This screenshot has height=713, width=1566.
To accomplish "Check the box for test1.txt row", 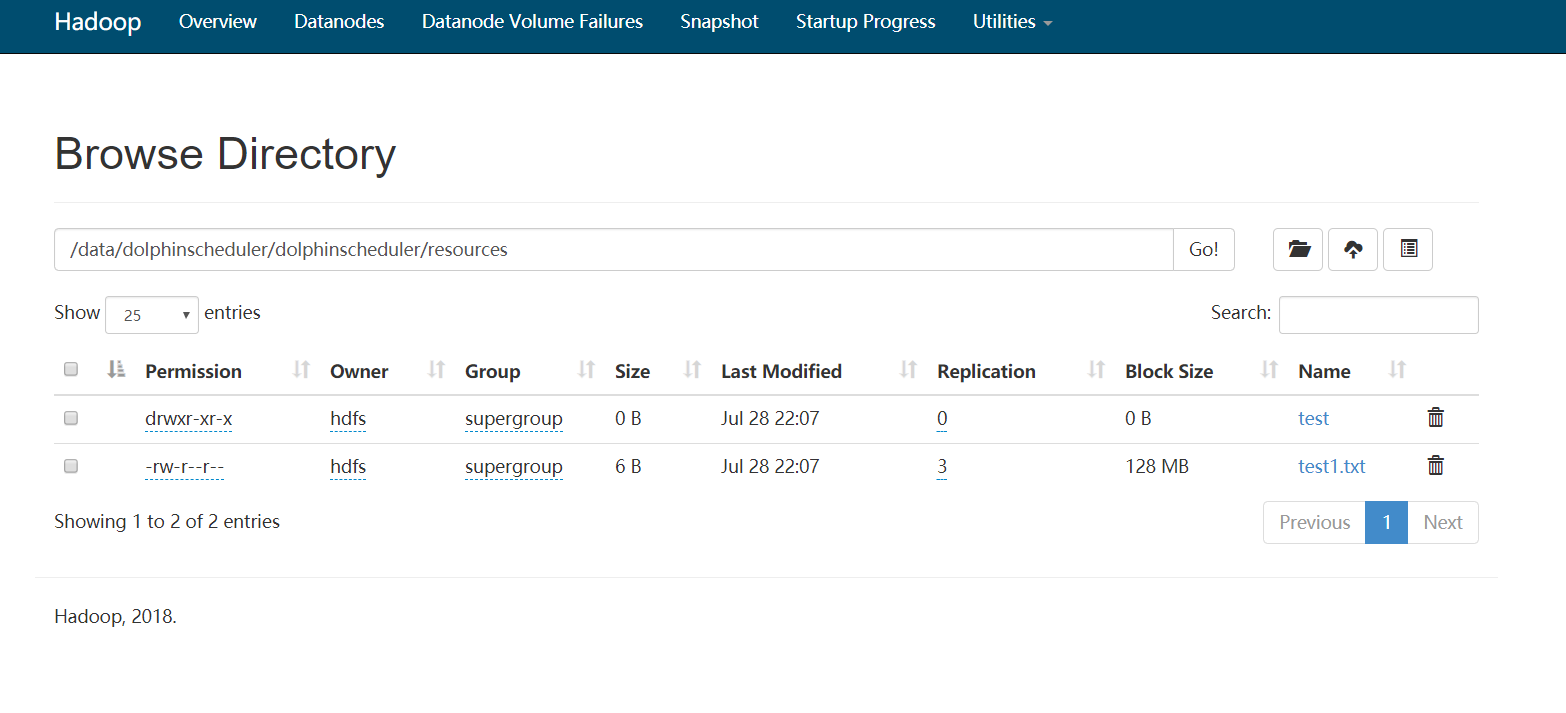I will pos(71,466).
